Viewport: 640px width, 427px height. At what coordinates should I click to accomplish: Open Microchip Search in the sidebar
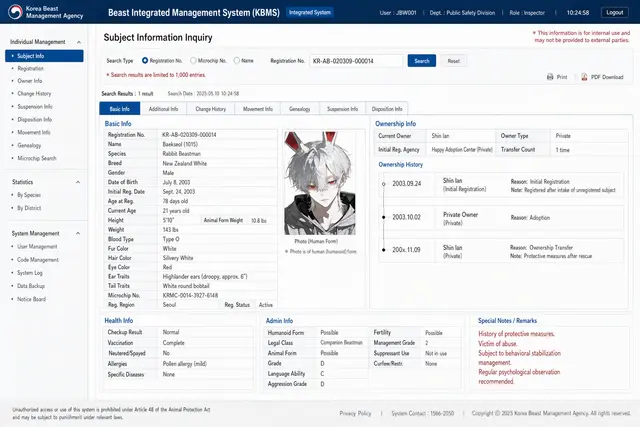[37, 158]
